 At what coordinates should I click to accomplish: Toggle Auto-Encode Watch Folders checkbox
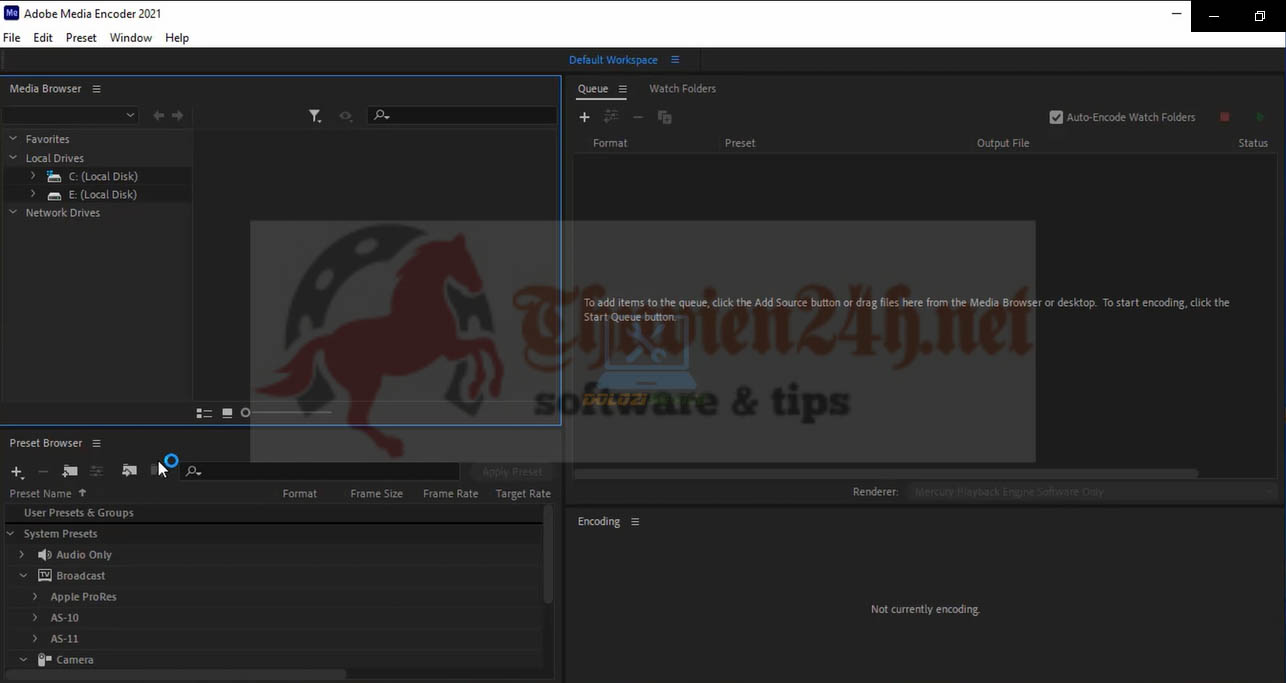tap(1056, 117)
